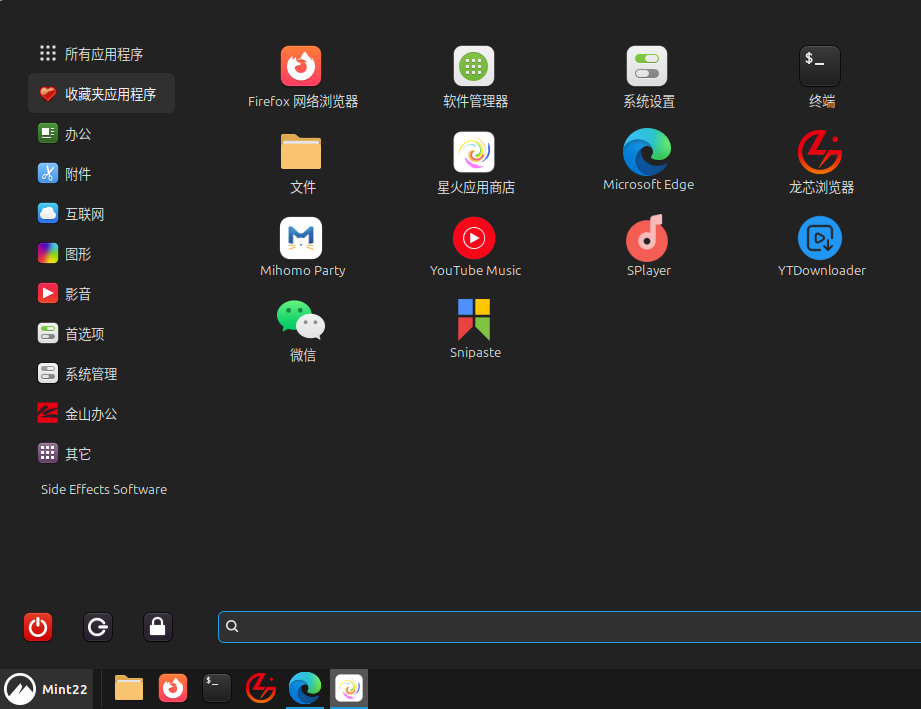Open 文件 manager from favorites grid

point(302,163)
